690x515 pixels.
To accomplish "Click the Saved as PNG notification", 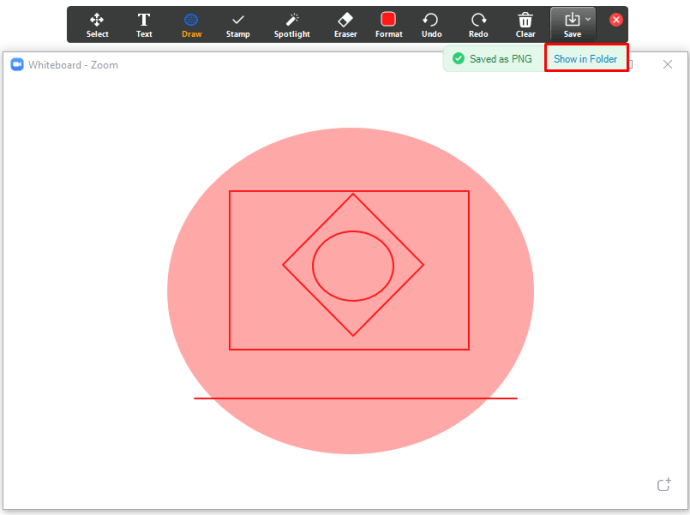I will (x=493, y=59).
